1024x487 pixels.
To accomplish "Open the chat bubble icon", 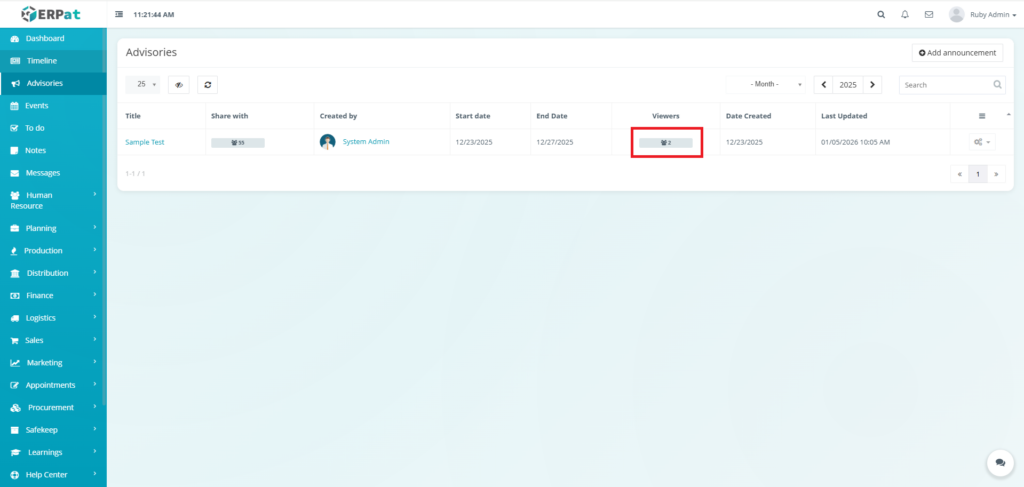I will [x=999, y=462].
